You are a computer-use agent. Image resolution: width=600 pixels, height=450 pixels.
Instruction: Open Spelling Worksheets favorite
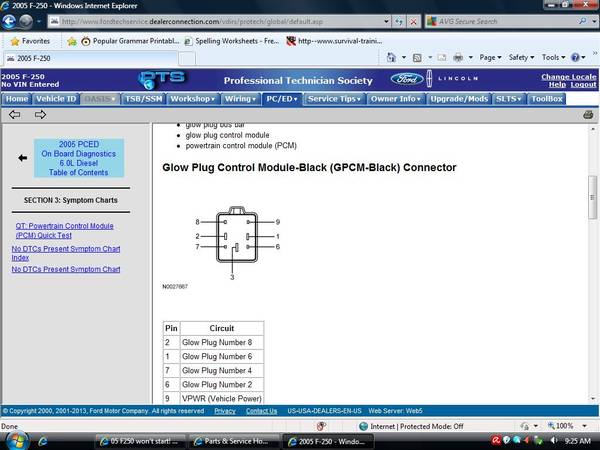(232, 41)
